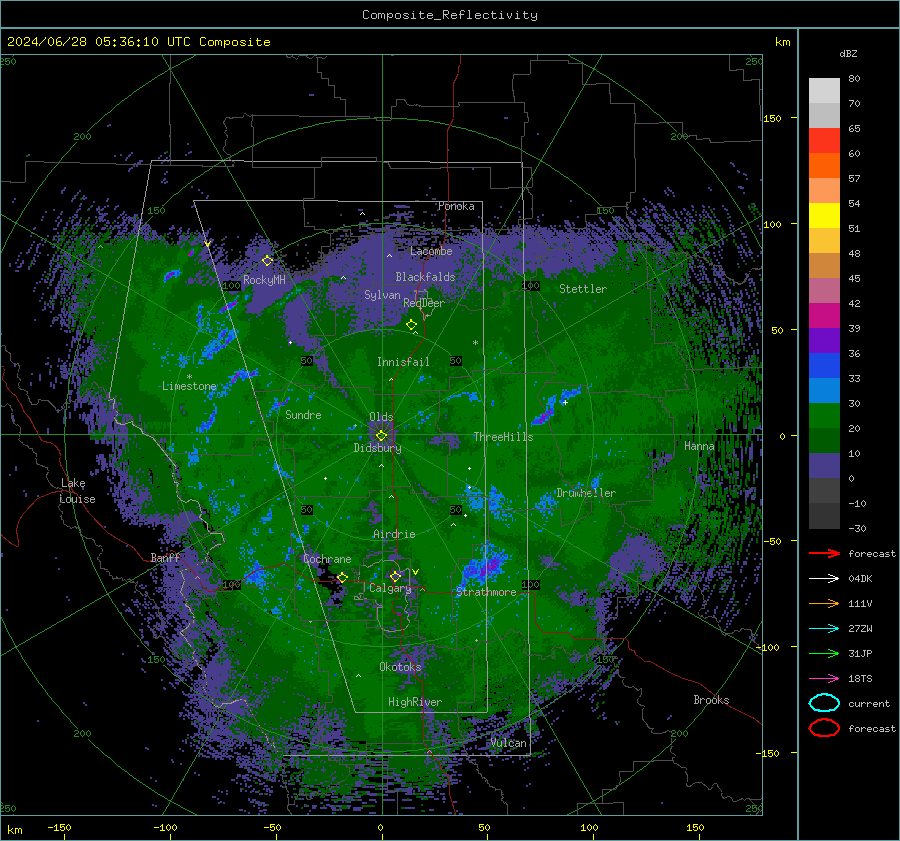The image size is (900, 841).
Task: Click the Lacombe map label
Action: point(431,251)
